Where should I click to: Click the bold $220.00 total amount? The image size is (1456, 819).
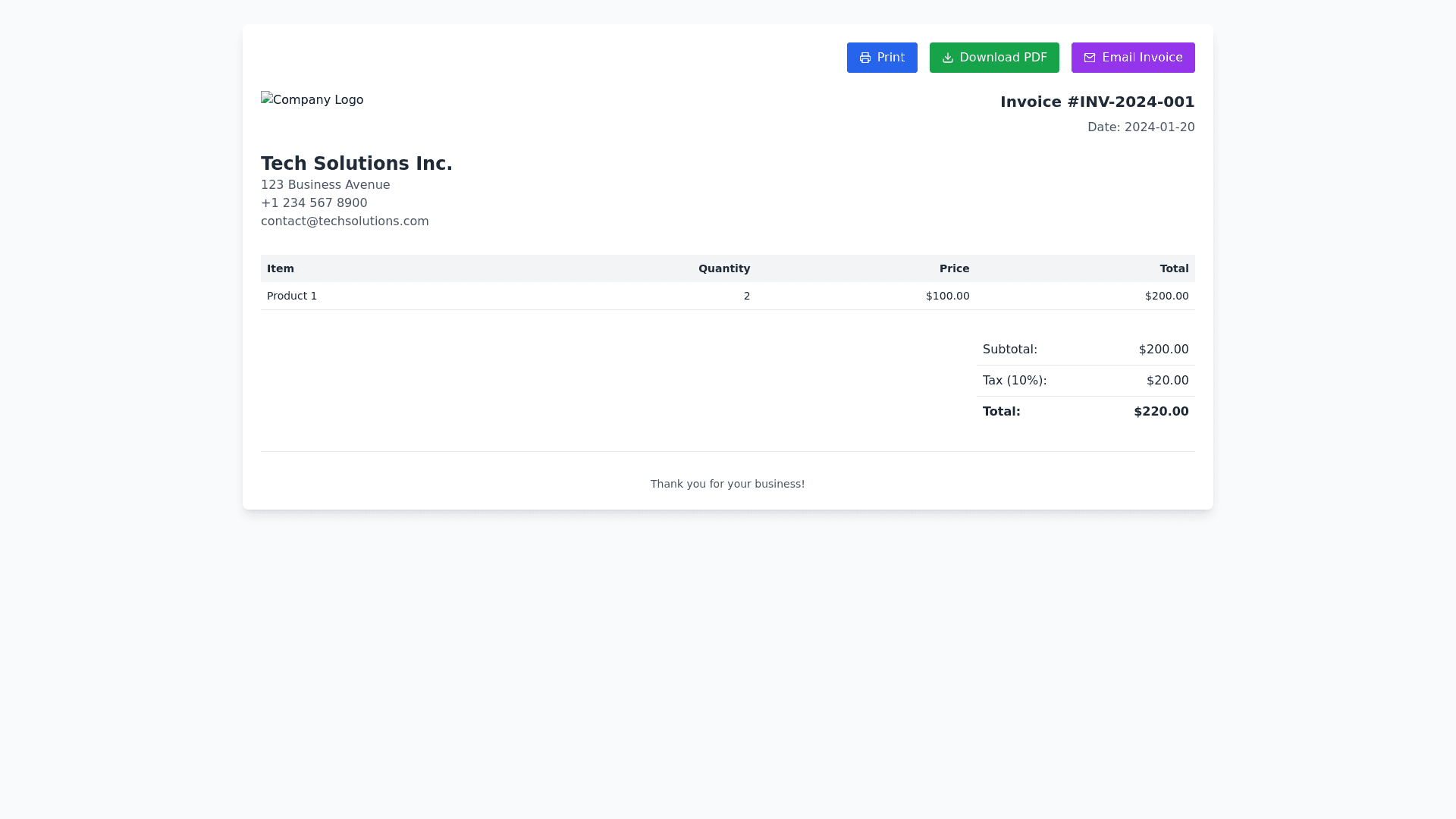pyautogui.click(x=1160, y=412)
